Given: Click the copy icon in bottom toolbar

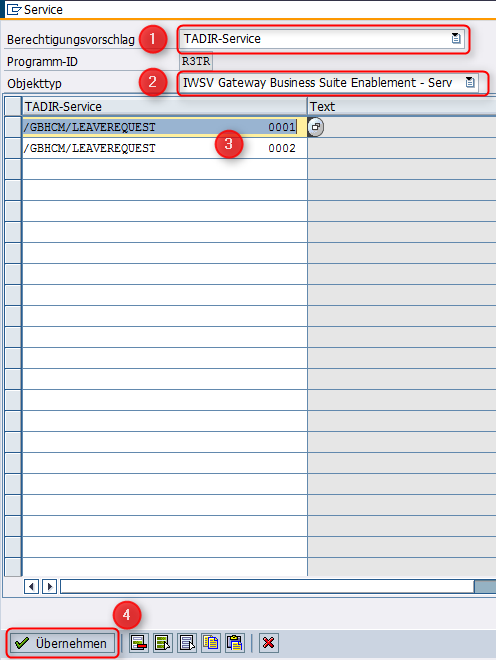Looking at the screenshot, I should (211, 643).
